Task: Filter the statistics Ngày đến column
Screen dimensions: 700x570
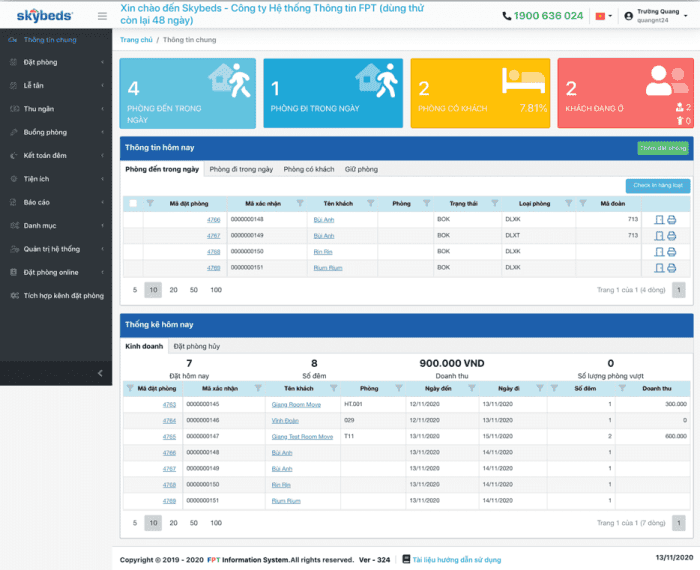Action: coord(471,388)
